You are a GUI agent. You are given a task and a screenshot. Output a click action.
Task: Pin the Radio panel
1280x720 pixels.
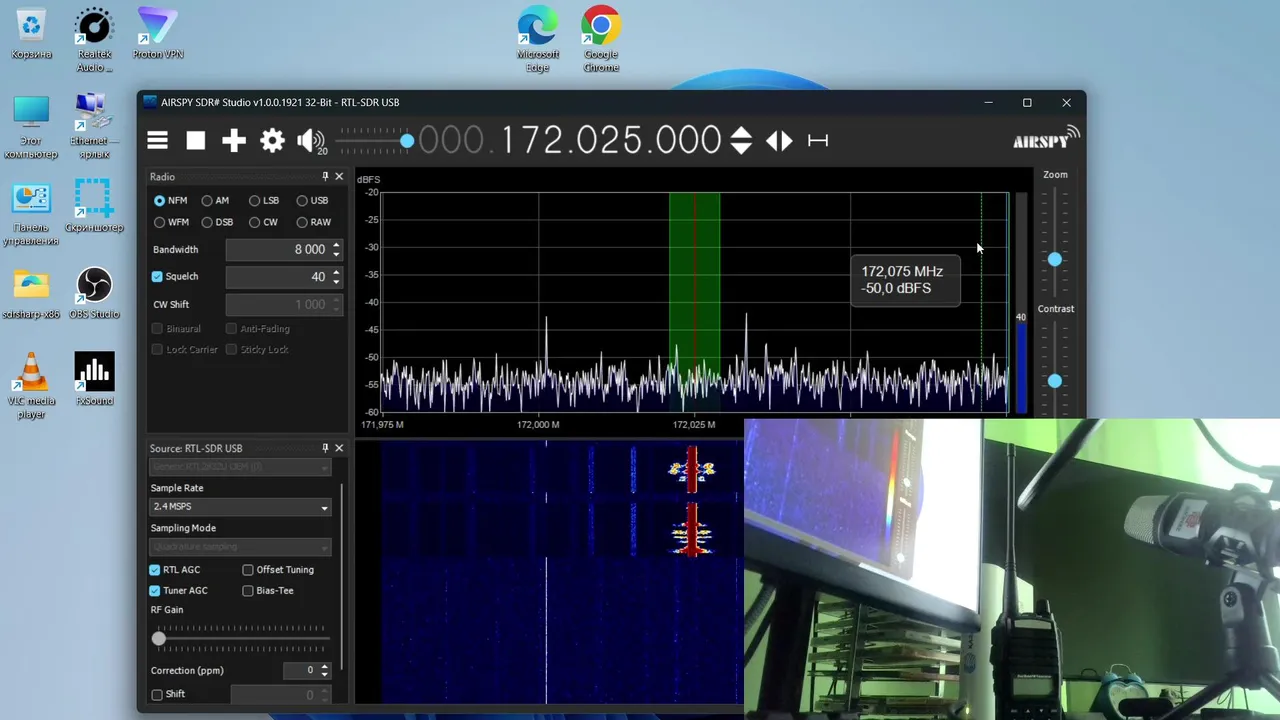325,176
